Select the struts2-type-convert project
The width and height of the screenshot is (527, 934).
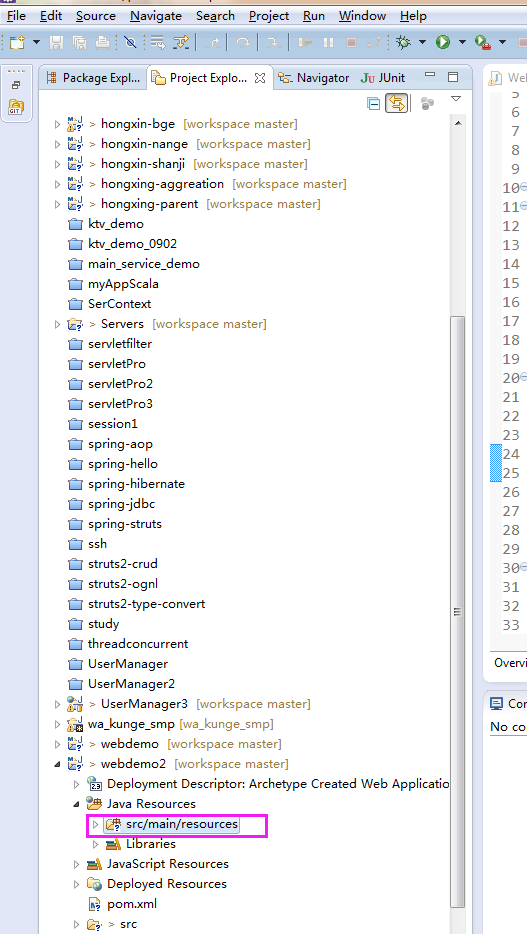tap(146, 604)
